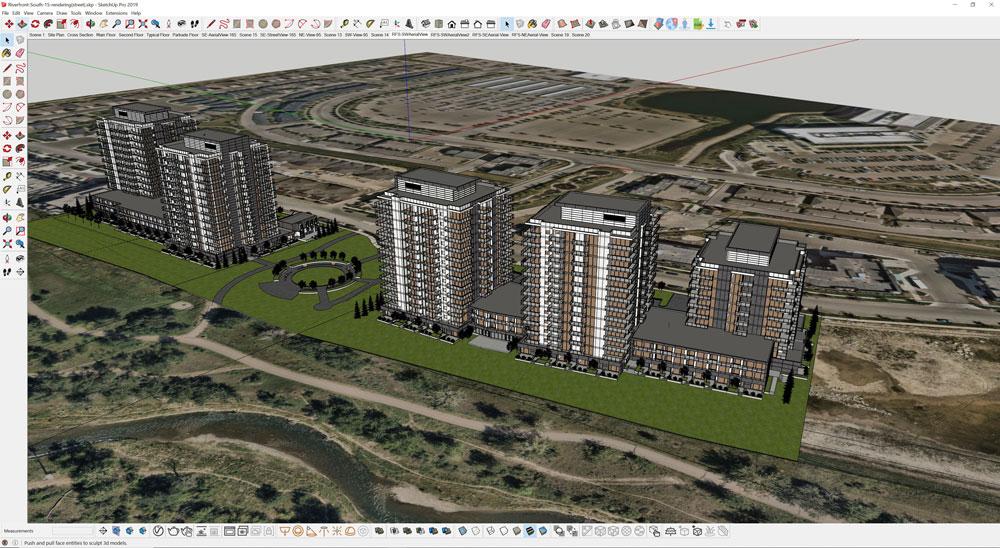
Task: Select the Move tool in top toolbar
Action: pos(8,23)
